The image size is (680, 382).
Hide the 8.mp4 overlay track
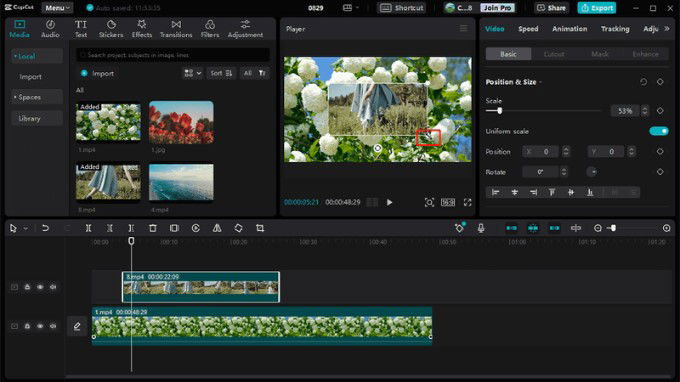click(40, 287)
